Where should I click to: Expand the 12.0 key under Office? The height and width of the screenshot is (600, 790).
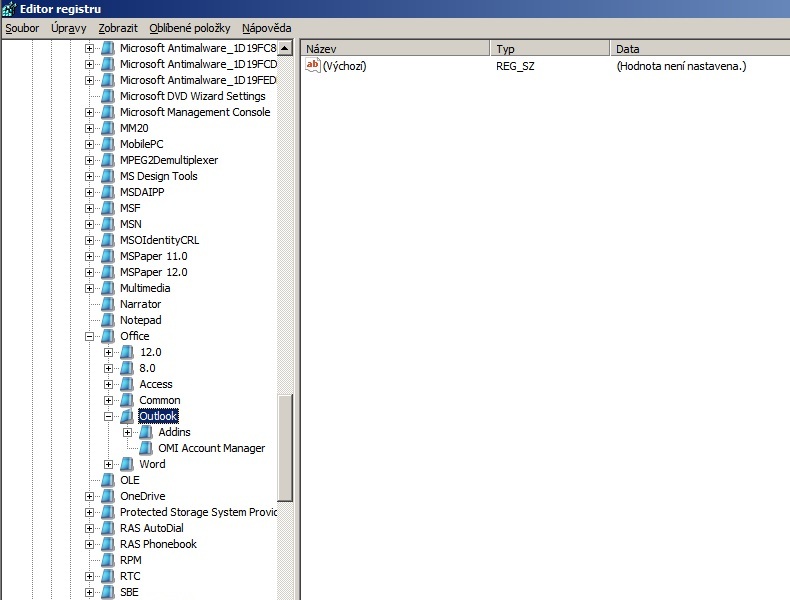click(108, 353)
